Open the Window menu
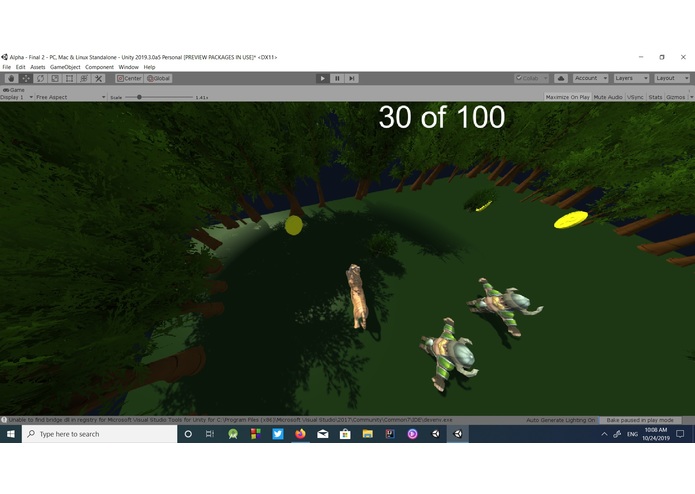Image resolution: width=695 pixels, height=494 pixels. tap(129, 67)
